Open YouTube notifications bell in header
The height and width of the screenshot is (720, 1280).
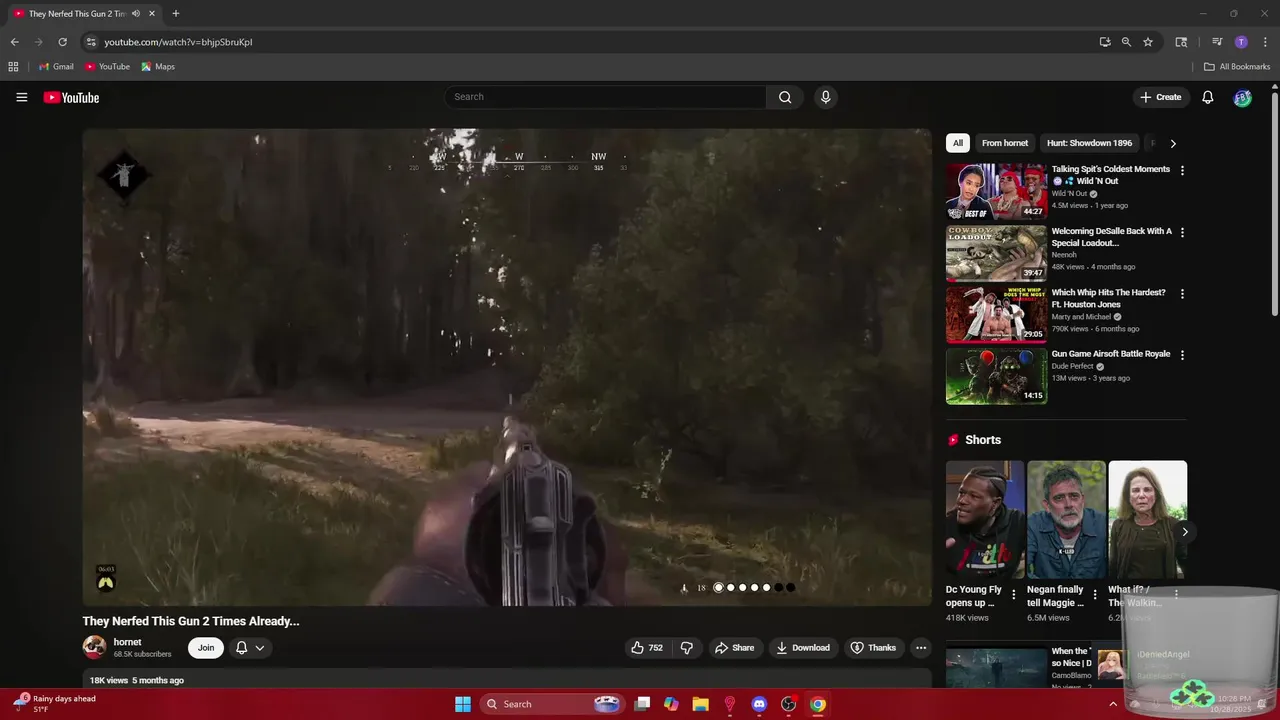tap(1207, 97)
